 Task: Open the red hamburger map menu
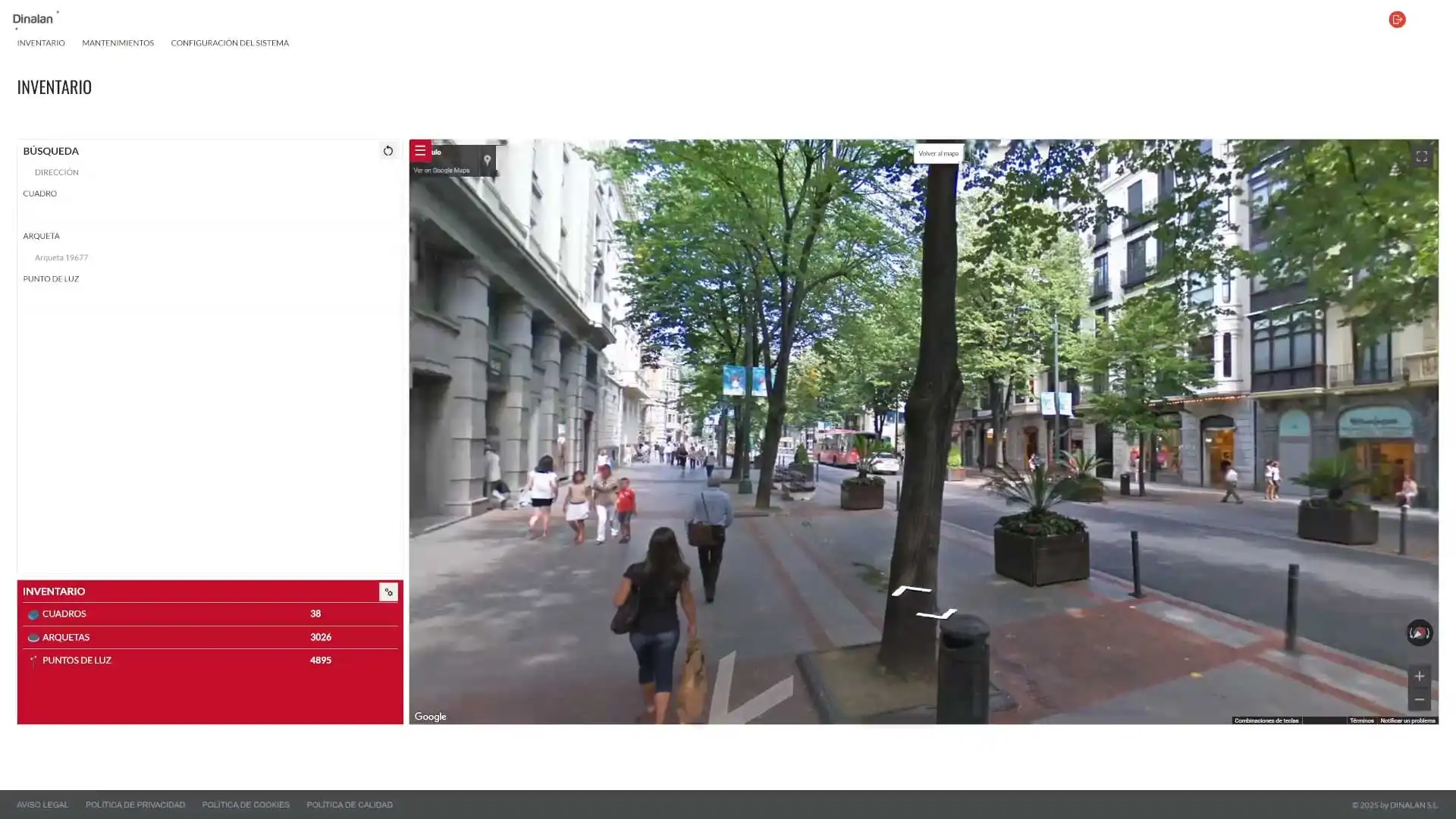click(x=420, y=151)
